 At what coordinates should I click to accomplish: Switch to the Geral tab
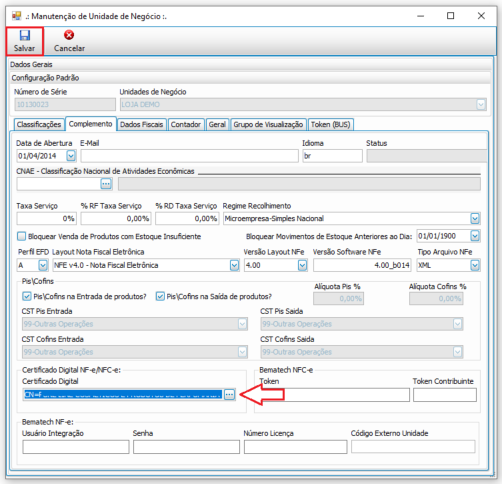coord(217,125)
